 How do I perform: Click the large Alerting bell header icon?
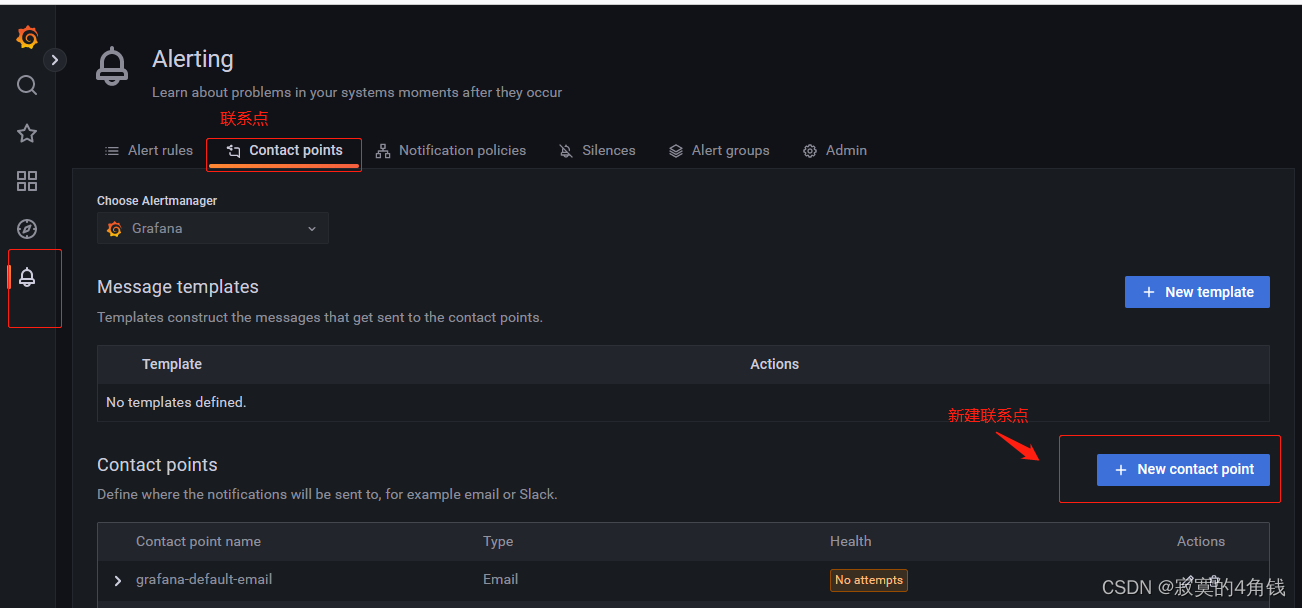click(x=112, y=66)
